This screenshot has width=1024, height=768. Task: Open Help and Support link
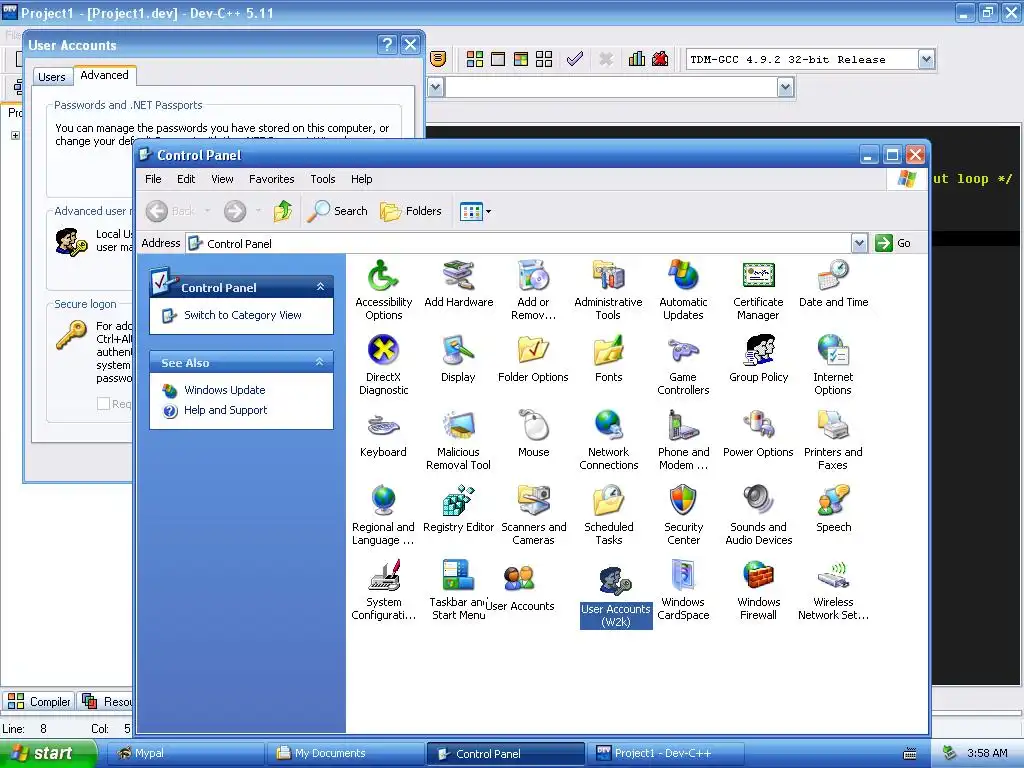[x=225, y=410]
